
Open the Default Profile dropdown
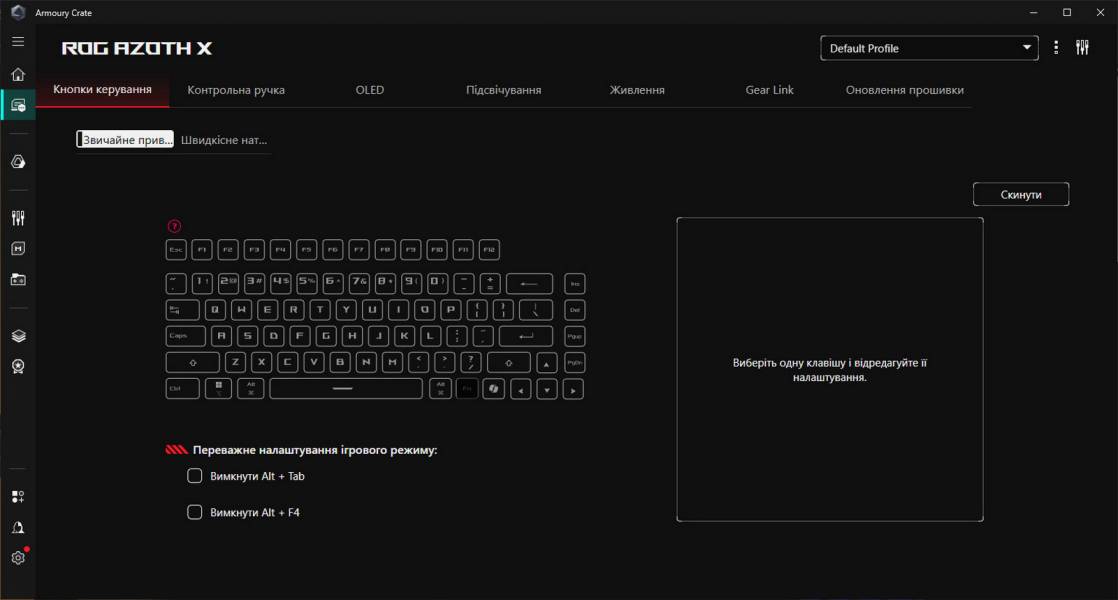[929, 48]
